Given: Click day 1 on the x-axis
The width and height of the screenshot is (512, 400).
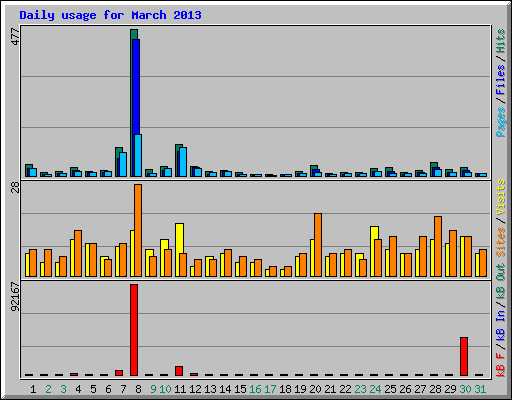Looking at the screenshot, I should coord(33,389).
